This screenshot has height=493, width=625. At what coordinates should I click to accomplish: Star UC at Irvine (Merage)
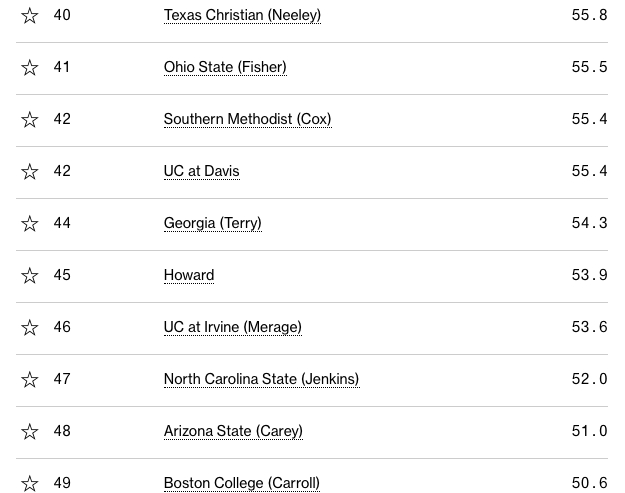(30, 328)
